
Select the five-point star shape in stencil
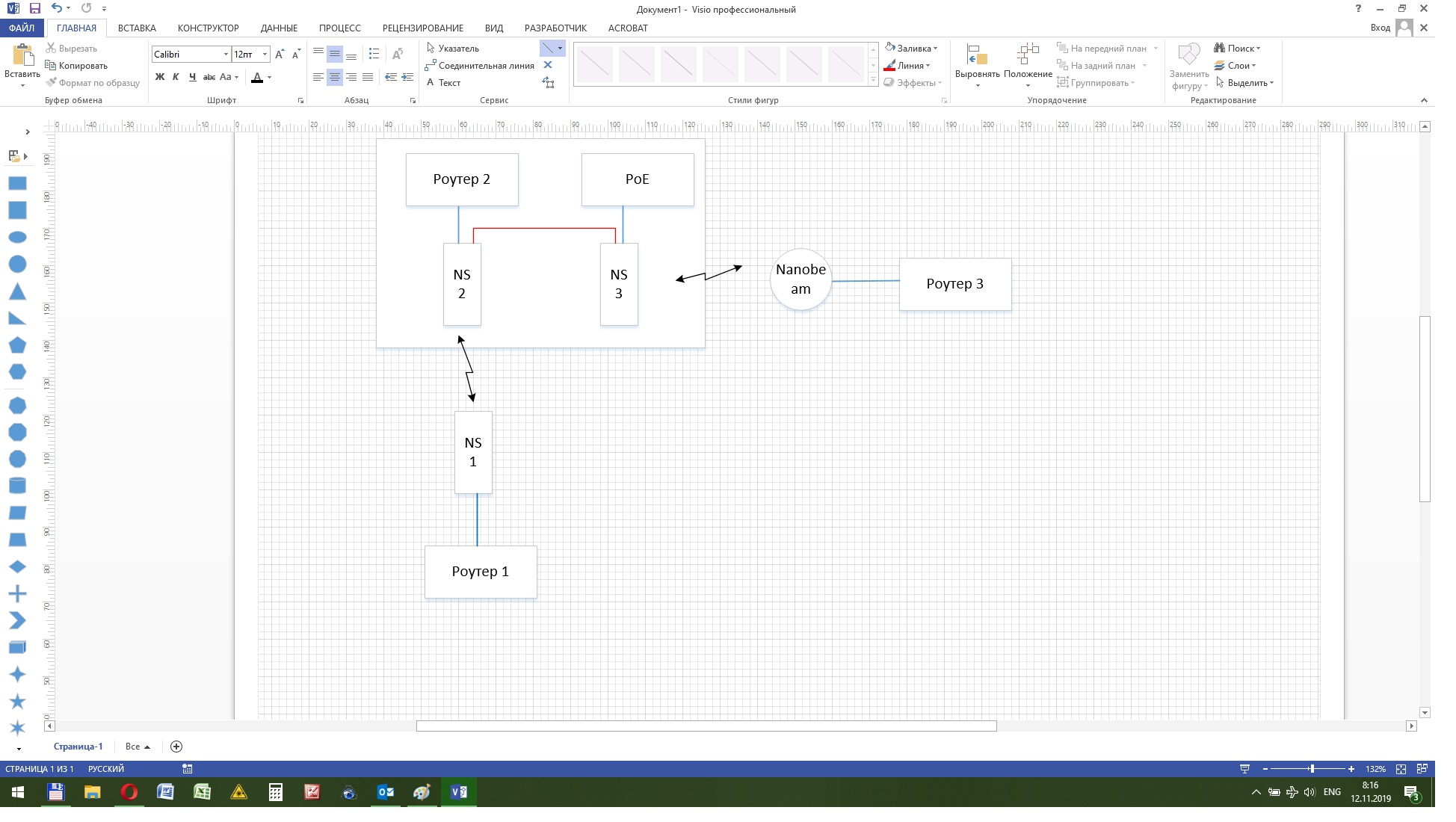click(17, 701)
